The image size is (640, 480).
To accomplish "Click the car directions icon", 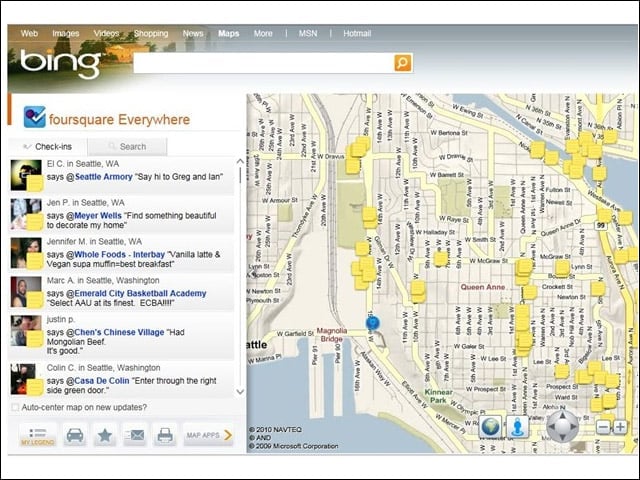I will click(x=75, y=435).
